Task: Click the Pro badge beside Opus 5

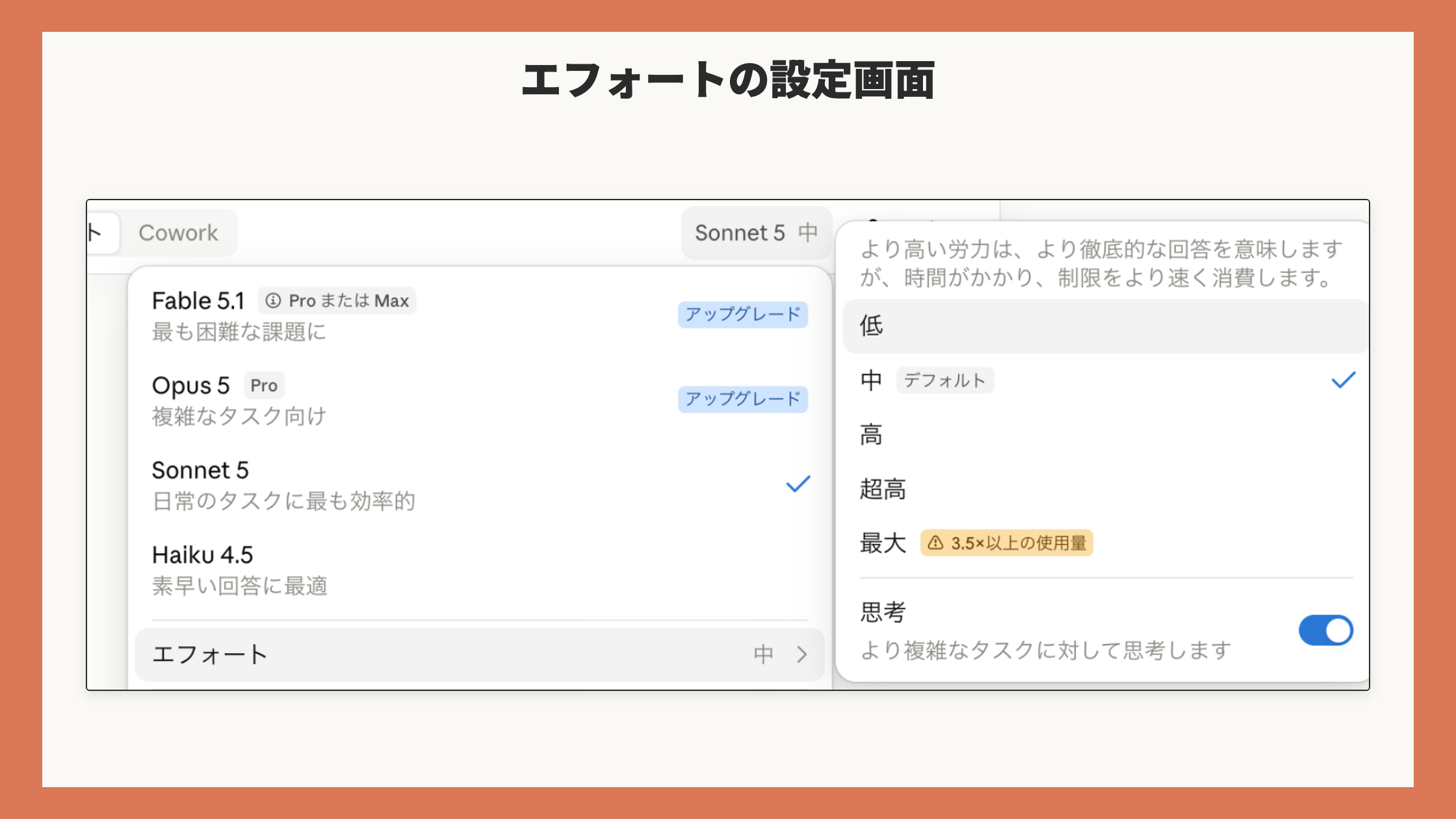Action: 264,385
